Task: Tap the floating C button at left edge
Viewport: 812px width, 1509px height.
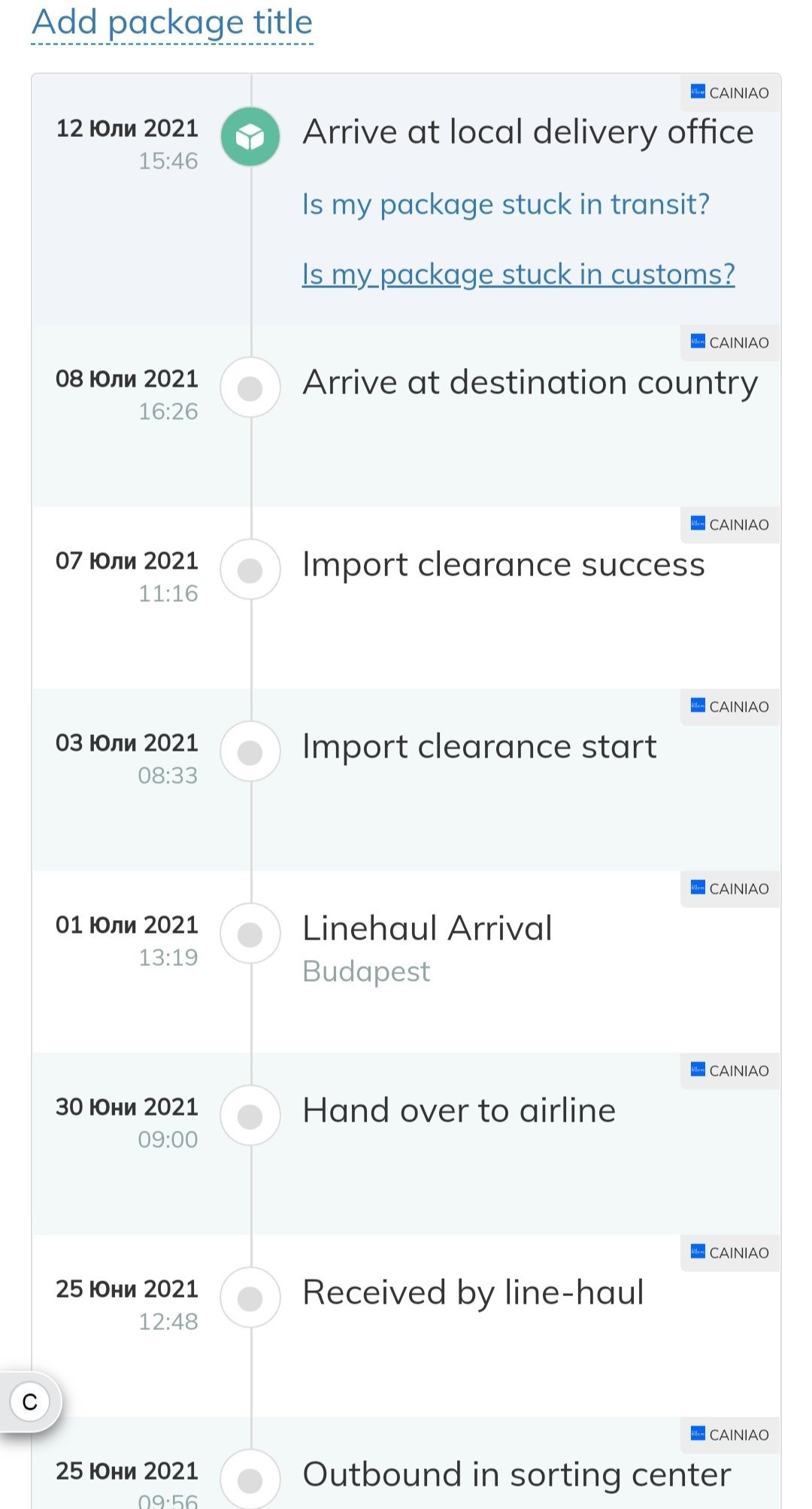Action: click(x=30, y=1402)
